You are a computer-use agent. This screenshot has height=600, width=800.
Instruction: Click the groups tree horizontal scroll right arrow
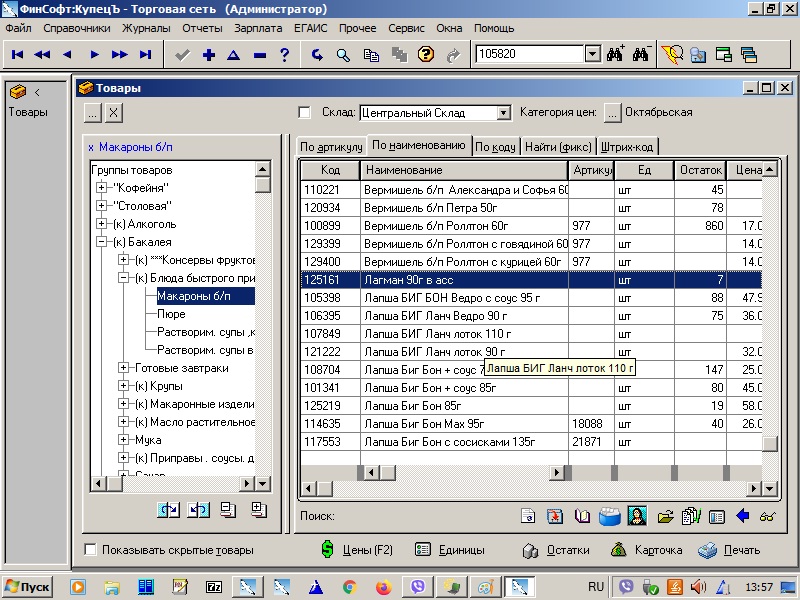pyautogui.click(x=247, y=483)
